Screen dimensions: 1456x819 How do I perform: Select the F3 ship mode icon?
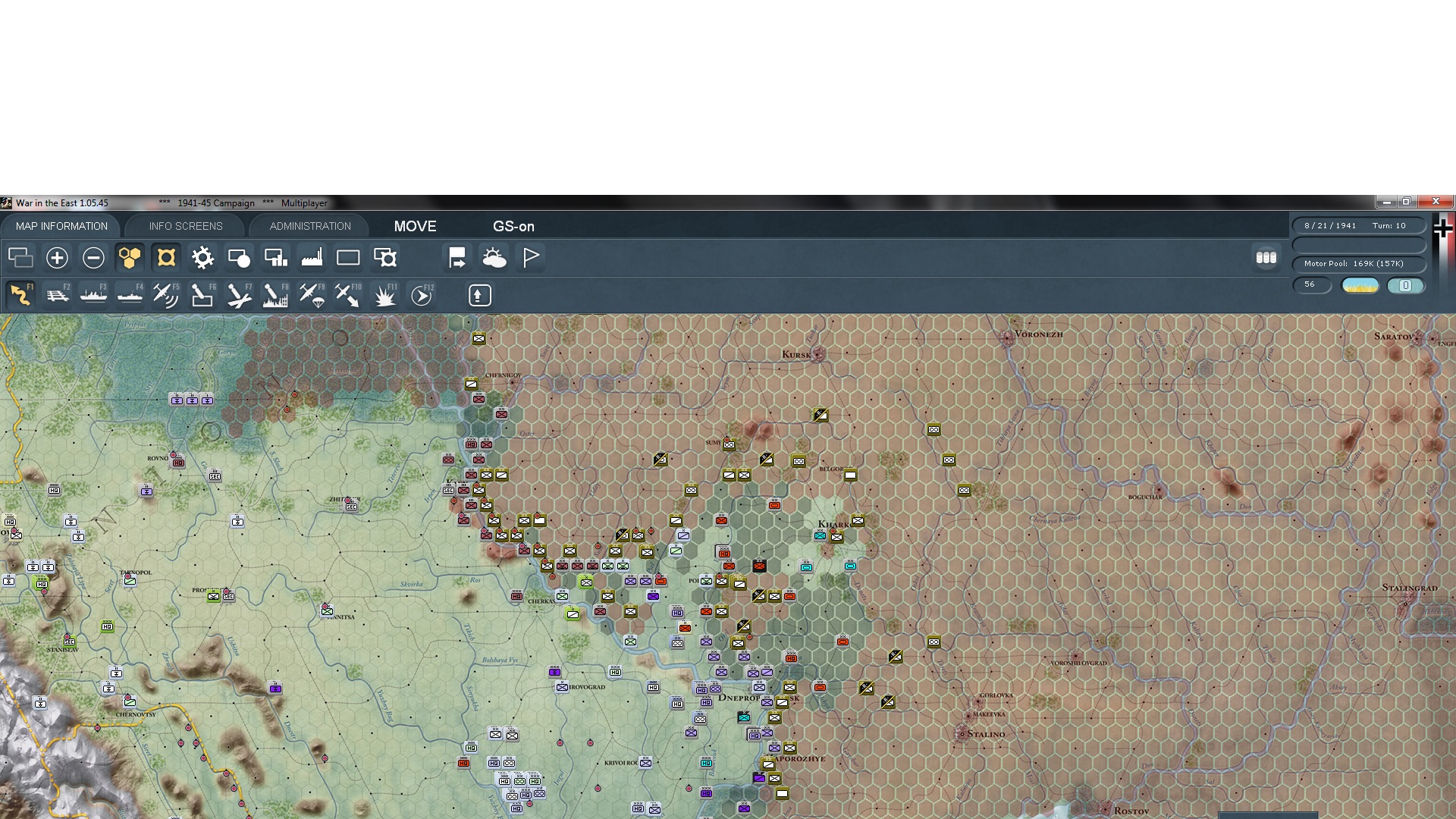click(93, 295)
